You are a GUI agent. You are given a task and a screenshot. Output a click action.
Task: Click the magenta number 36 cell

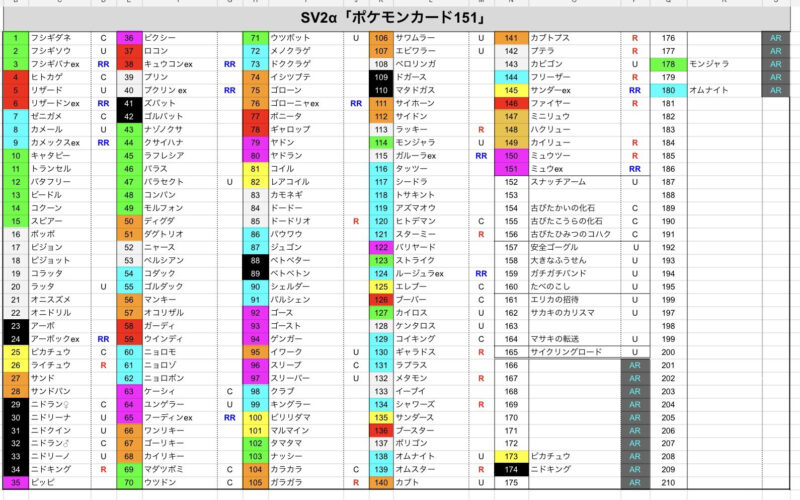(129, 38)
